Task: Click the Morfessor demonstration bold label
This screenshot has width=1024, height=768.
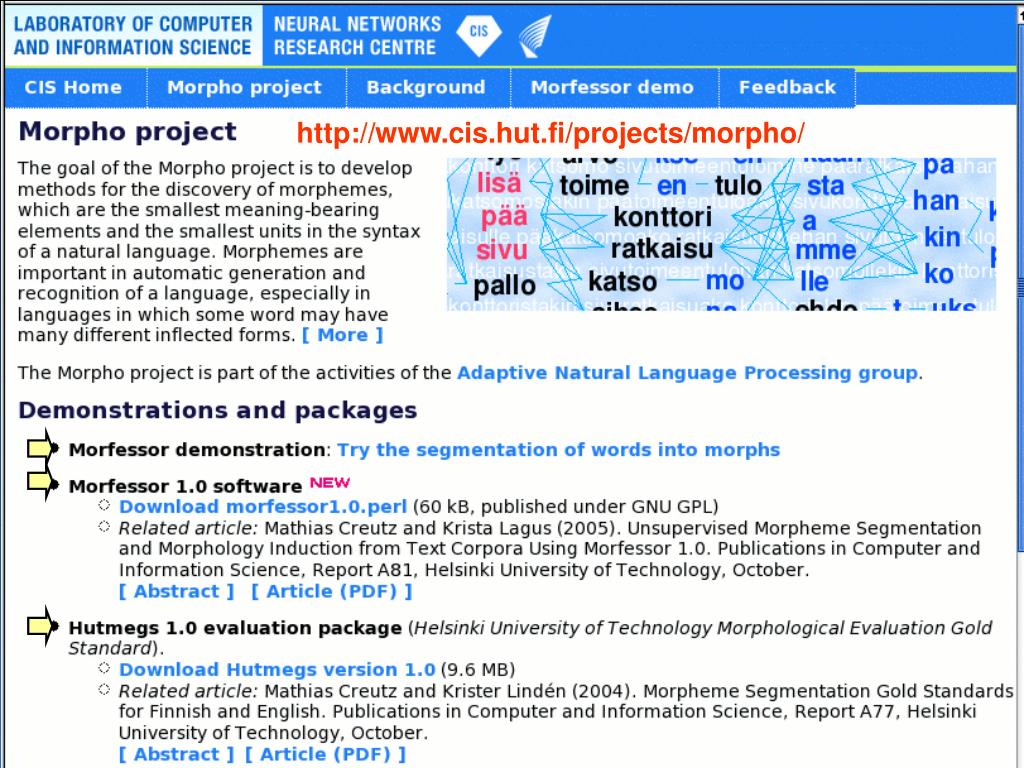Action: 197,450
